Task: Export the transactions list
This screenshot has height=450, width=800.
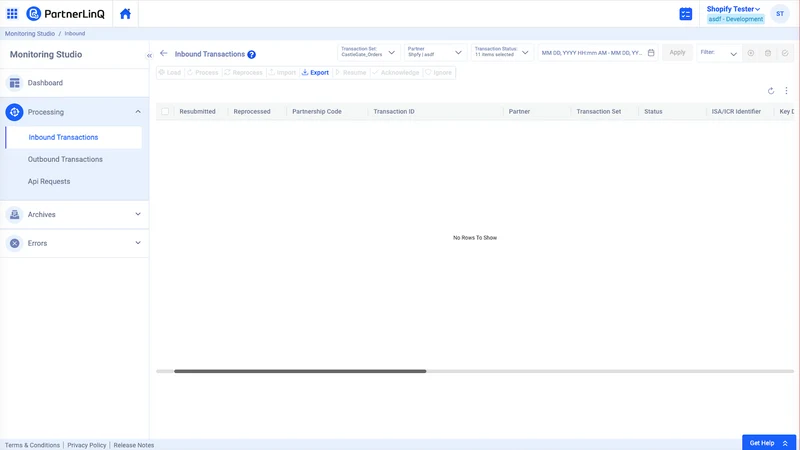Action: pos(315,72)
